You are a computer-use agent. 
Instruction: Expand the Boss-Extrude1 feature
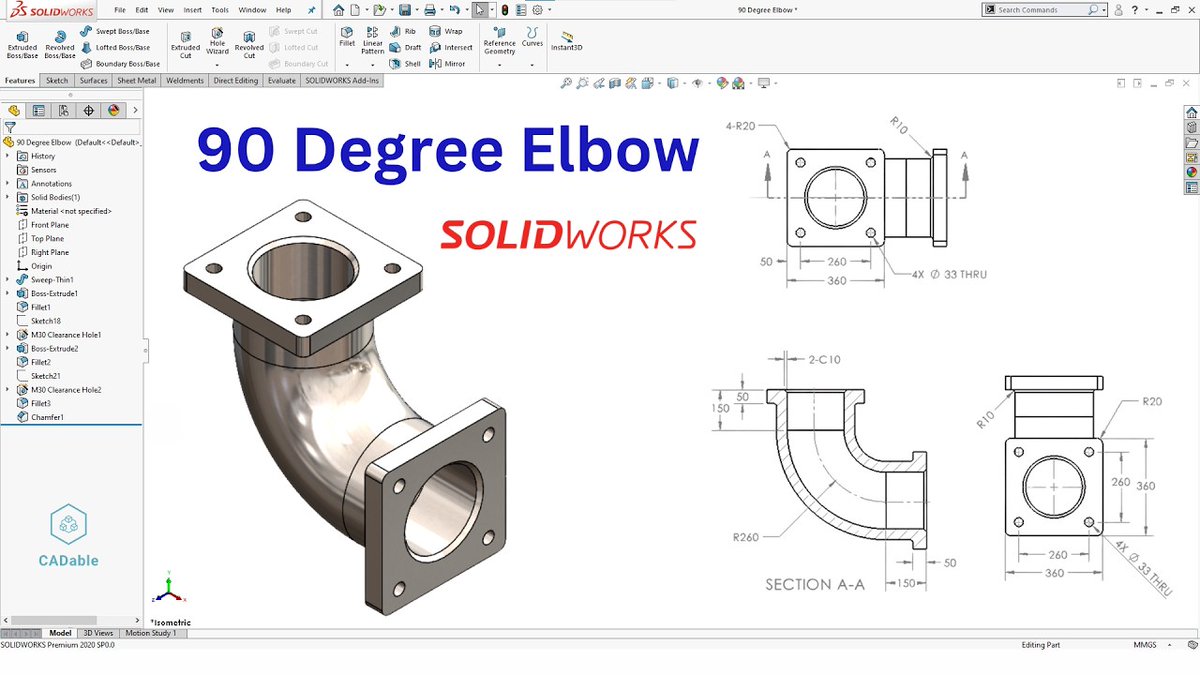click(x=9, y=294)
